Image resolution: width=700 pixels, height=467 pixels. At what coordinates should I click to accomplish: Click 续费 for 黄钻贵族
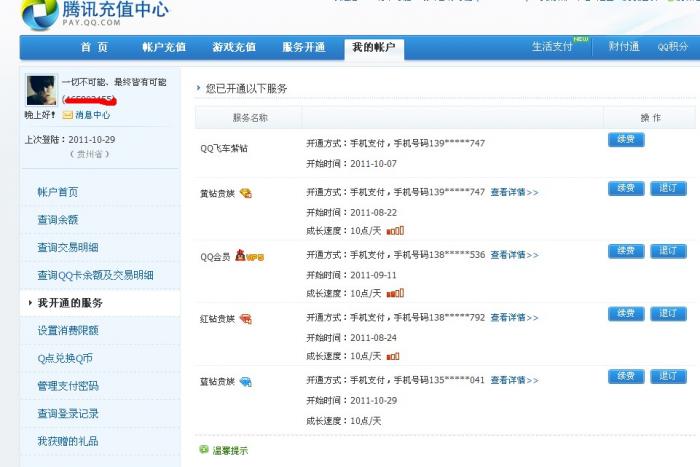coord(626,188)
